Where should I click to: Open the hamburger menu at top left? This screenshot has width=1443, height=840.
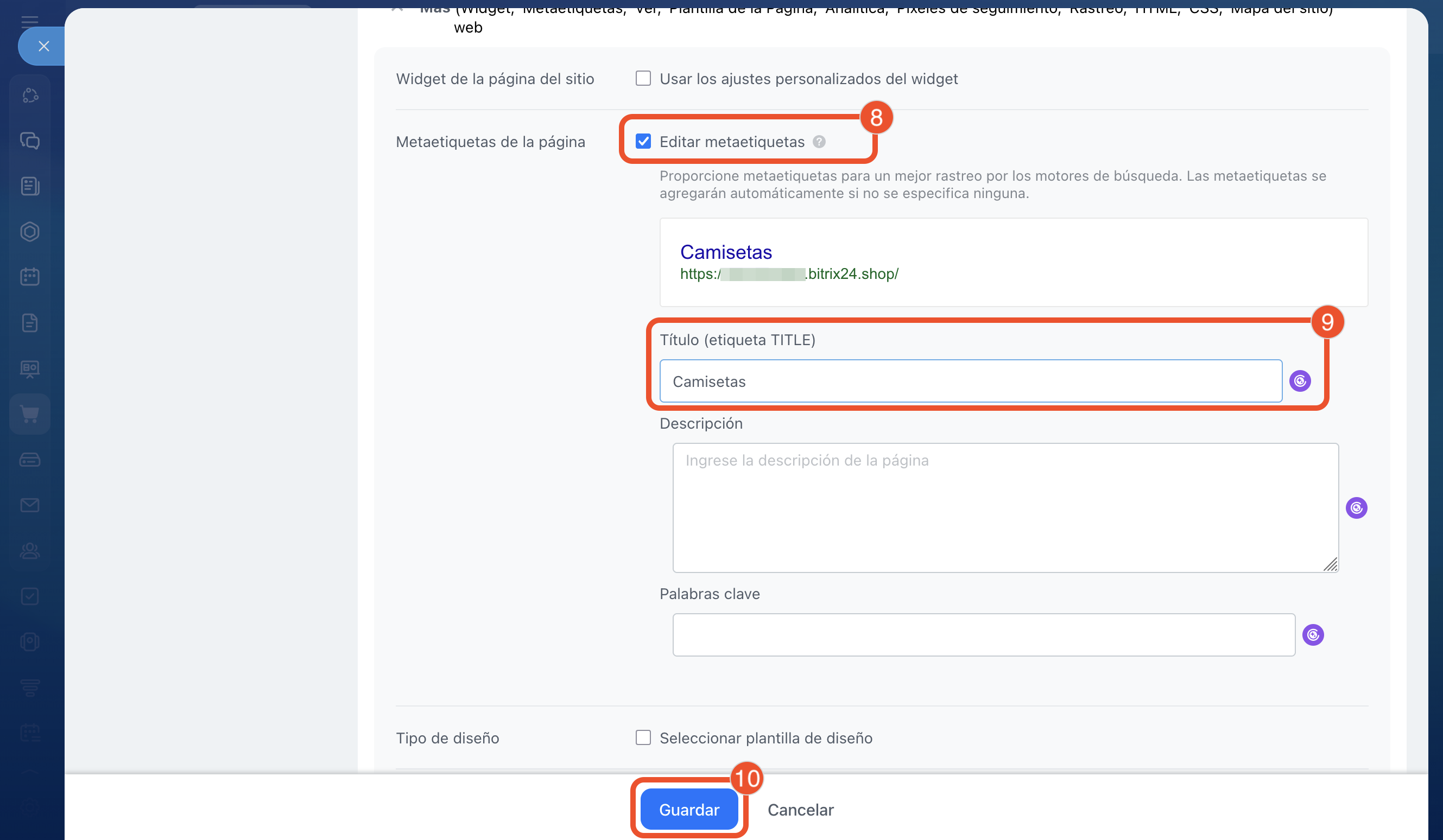[30, 21]
